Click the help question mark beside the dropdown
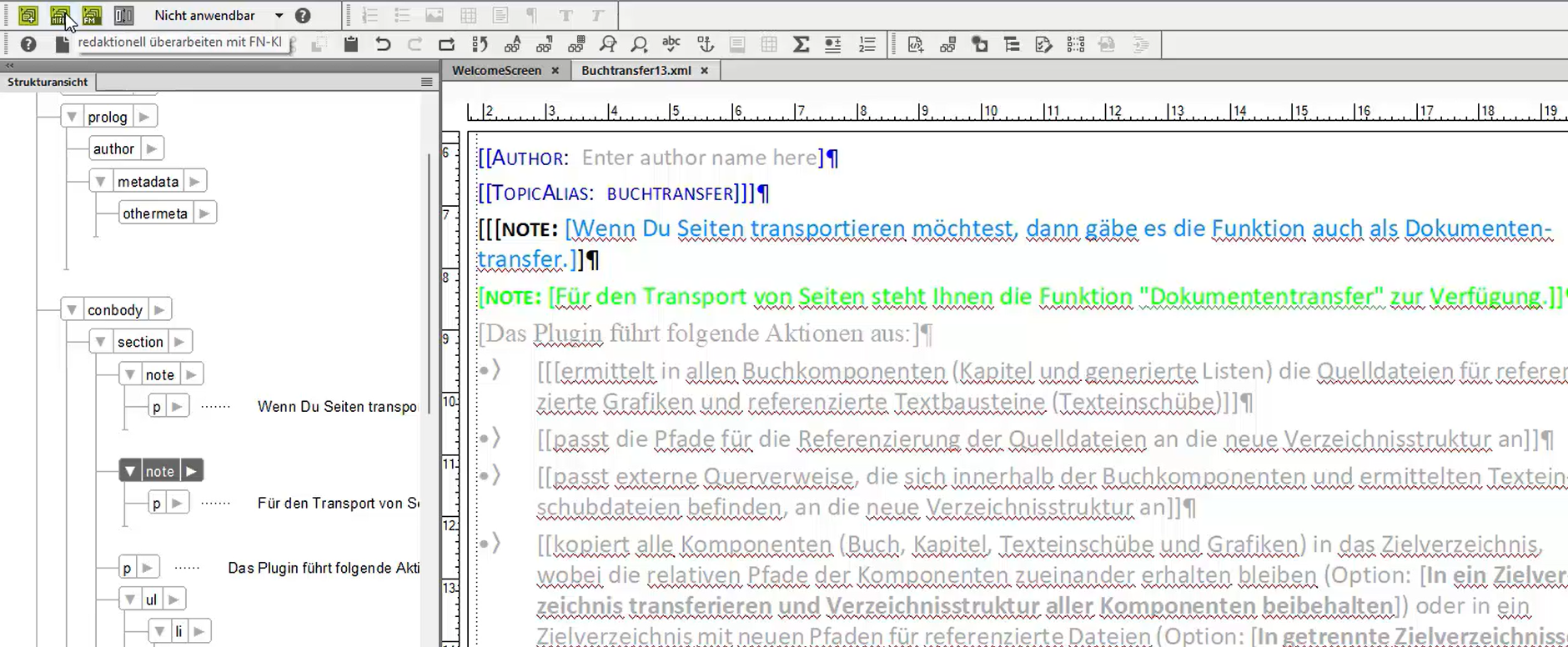The image size is (1568, 647). tap(304, 16)
